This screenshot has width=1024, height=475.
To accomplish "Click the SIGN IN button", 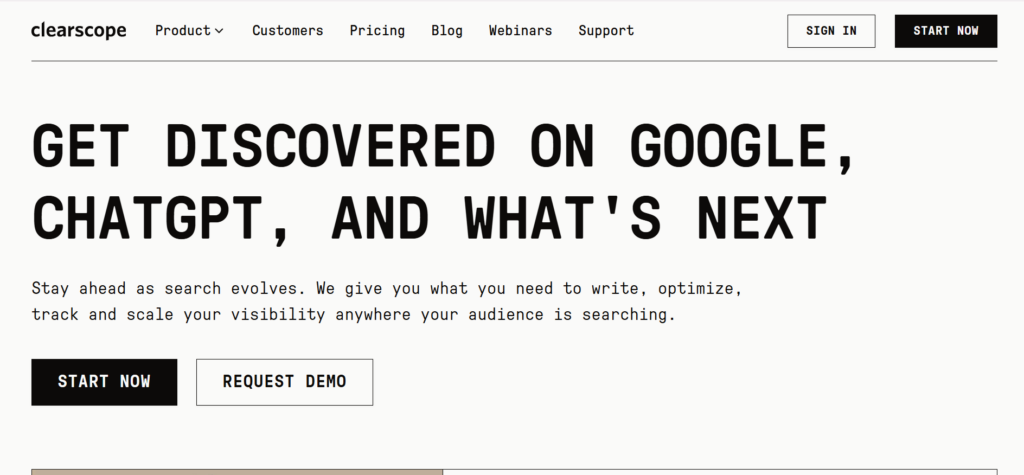I will pos(831,31).
